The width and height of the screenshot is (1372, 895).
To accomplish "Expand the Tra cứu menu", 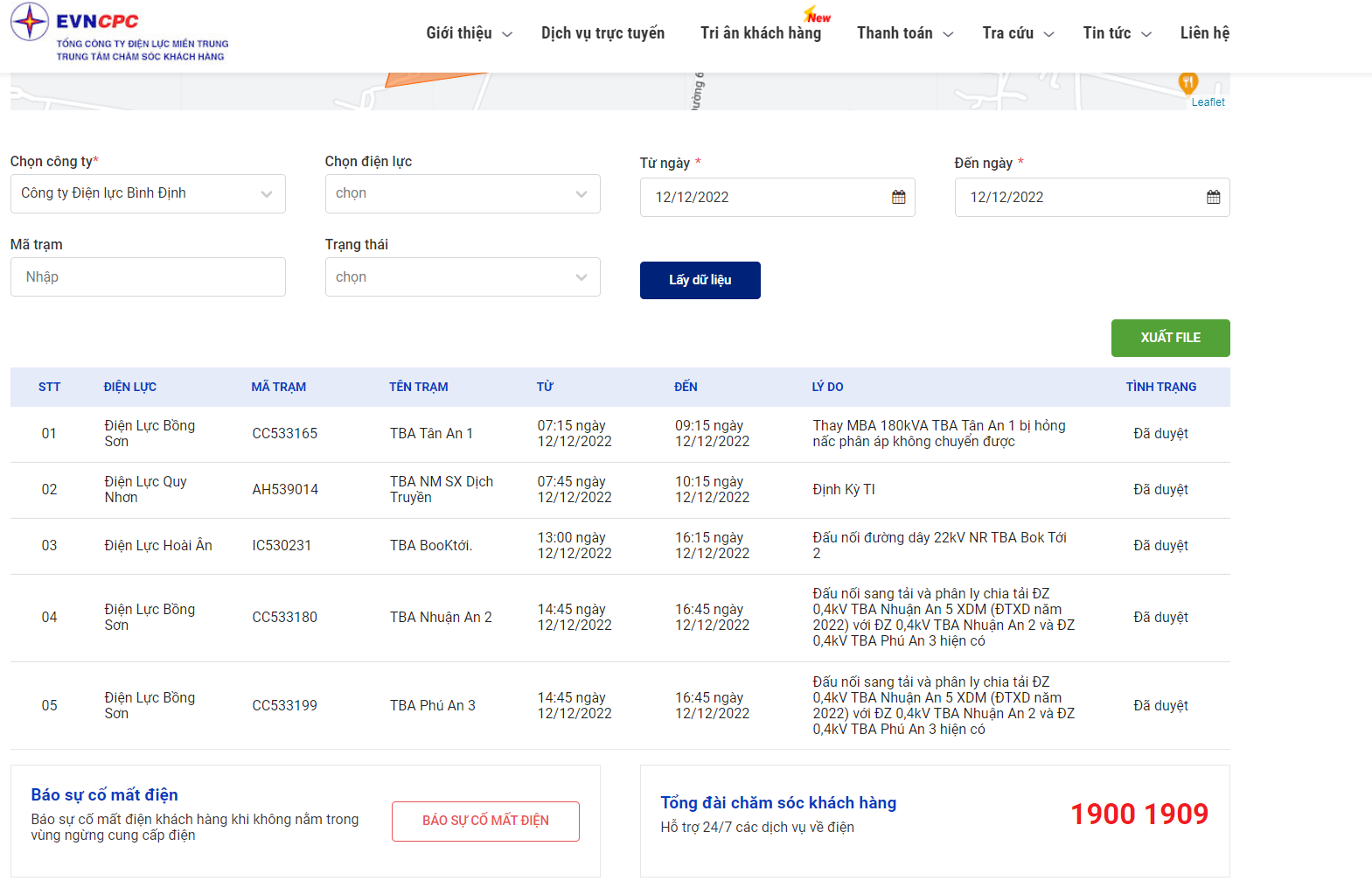I will pos(1018,33).
